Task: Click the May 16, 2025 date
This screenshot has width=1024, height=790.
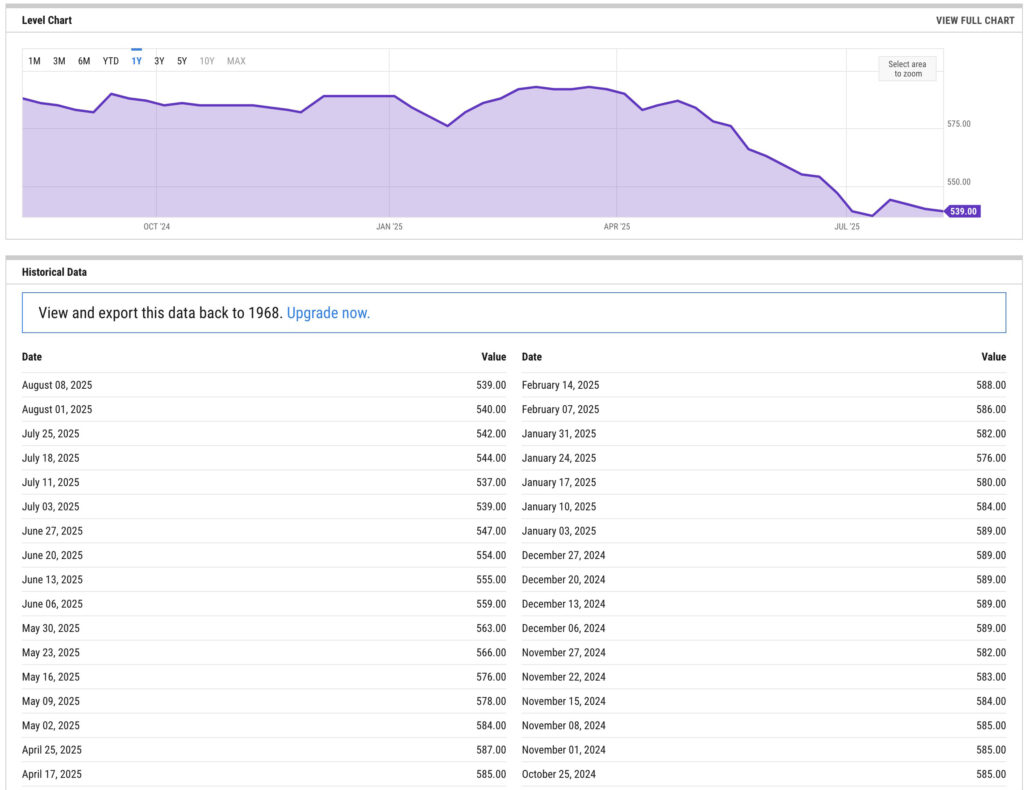Action: tap(50, 677)
